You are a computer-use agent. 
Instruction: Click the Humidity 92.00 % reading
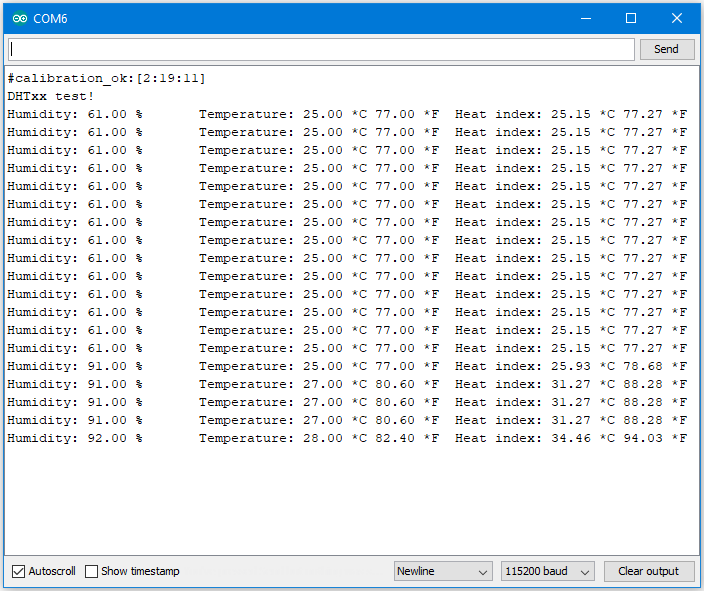(75, 438)
